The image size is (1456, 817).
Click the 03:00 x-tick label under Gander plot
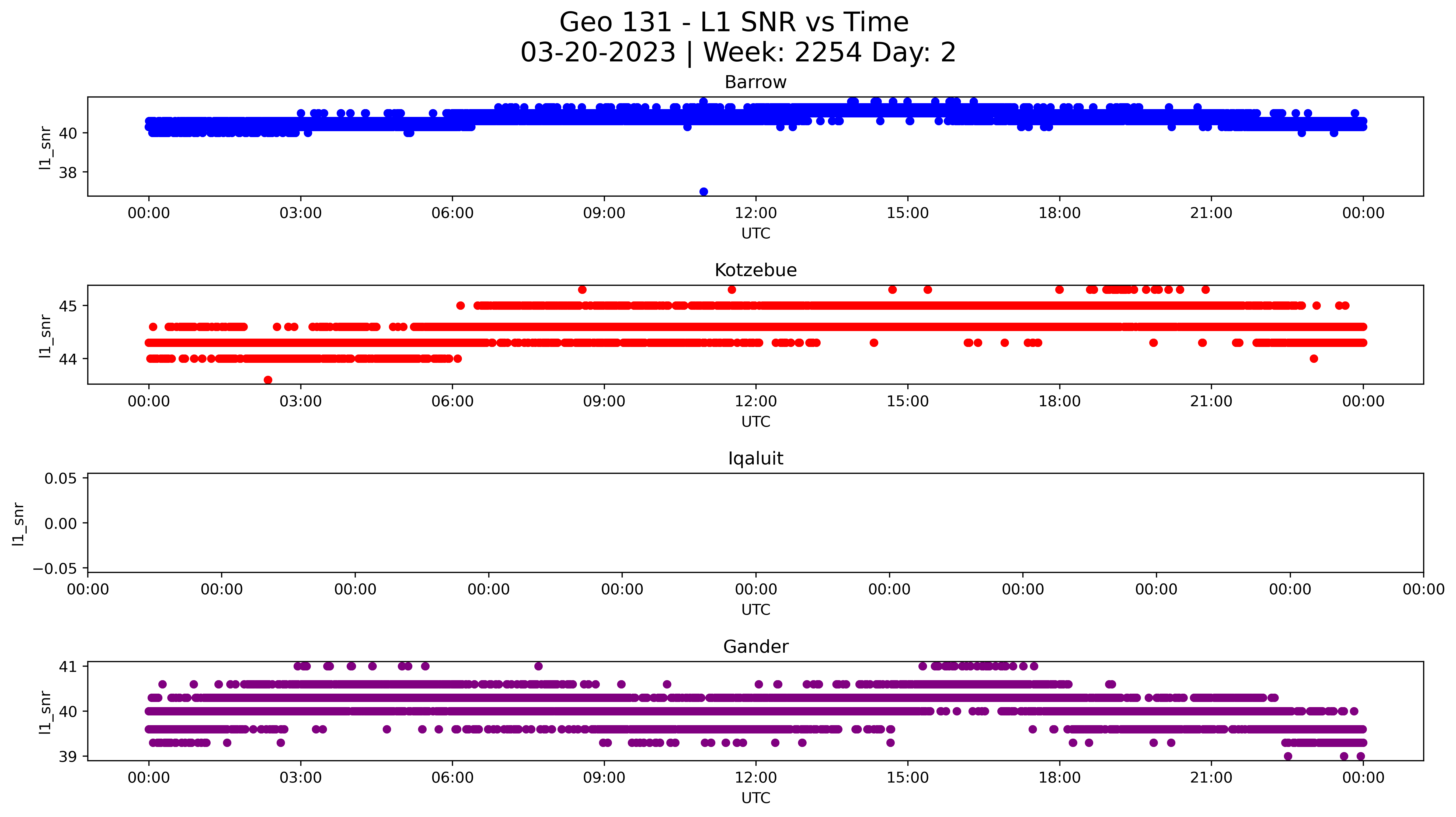click(301, 778)
